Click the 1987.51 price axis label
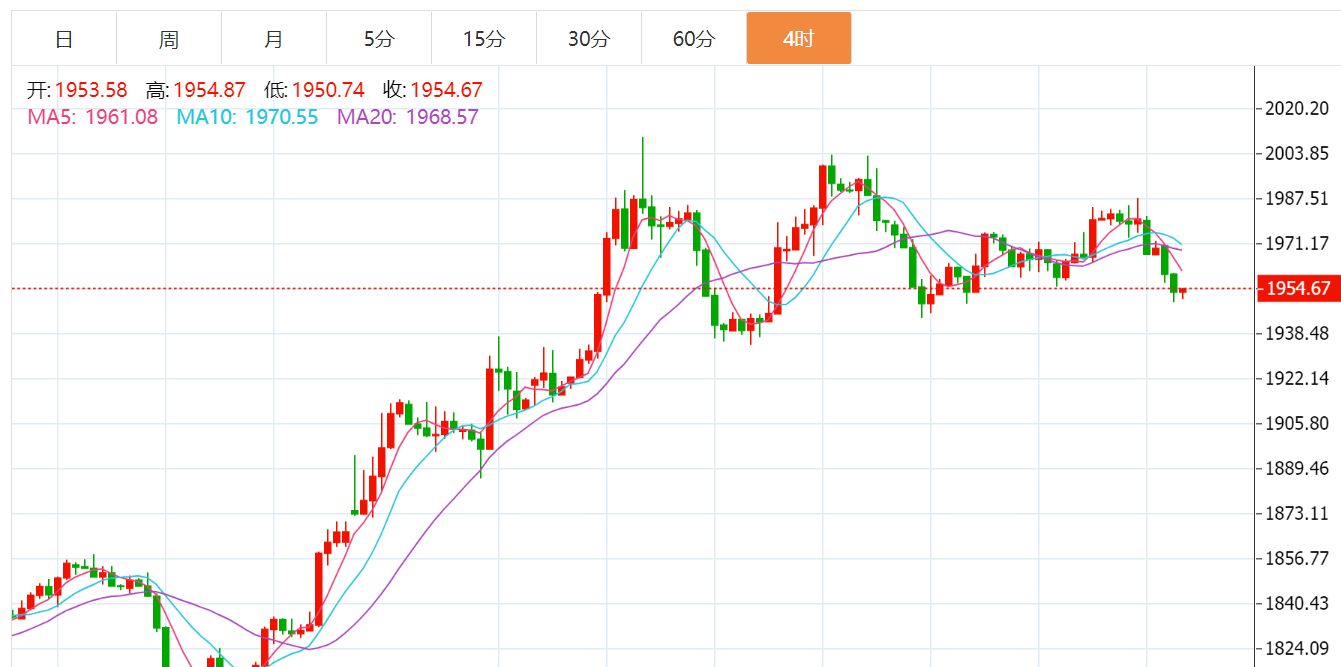Screen dimensions: 1341x667 [1298, 198]
